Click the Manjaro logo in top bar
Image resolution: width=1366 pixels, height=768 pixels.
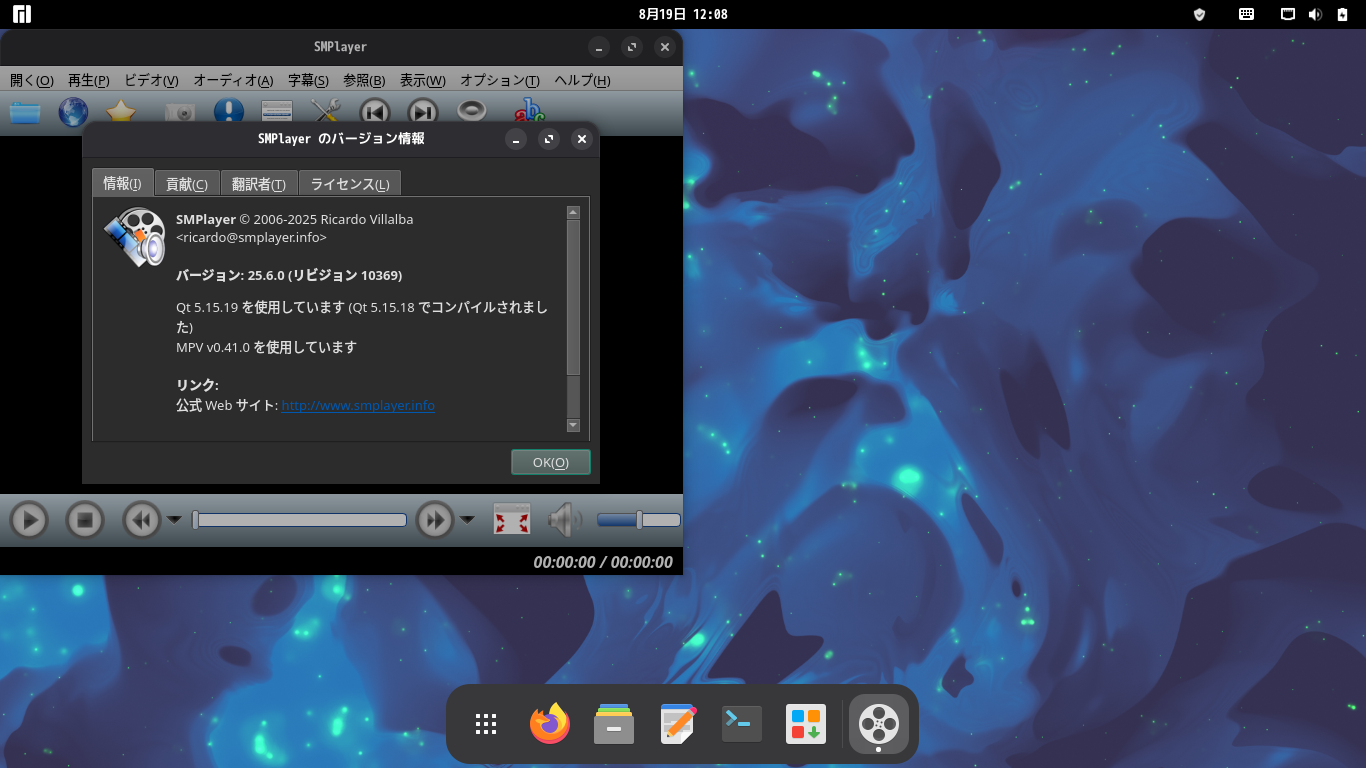[x=21, y=14]
